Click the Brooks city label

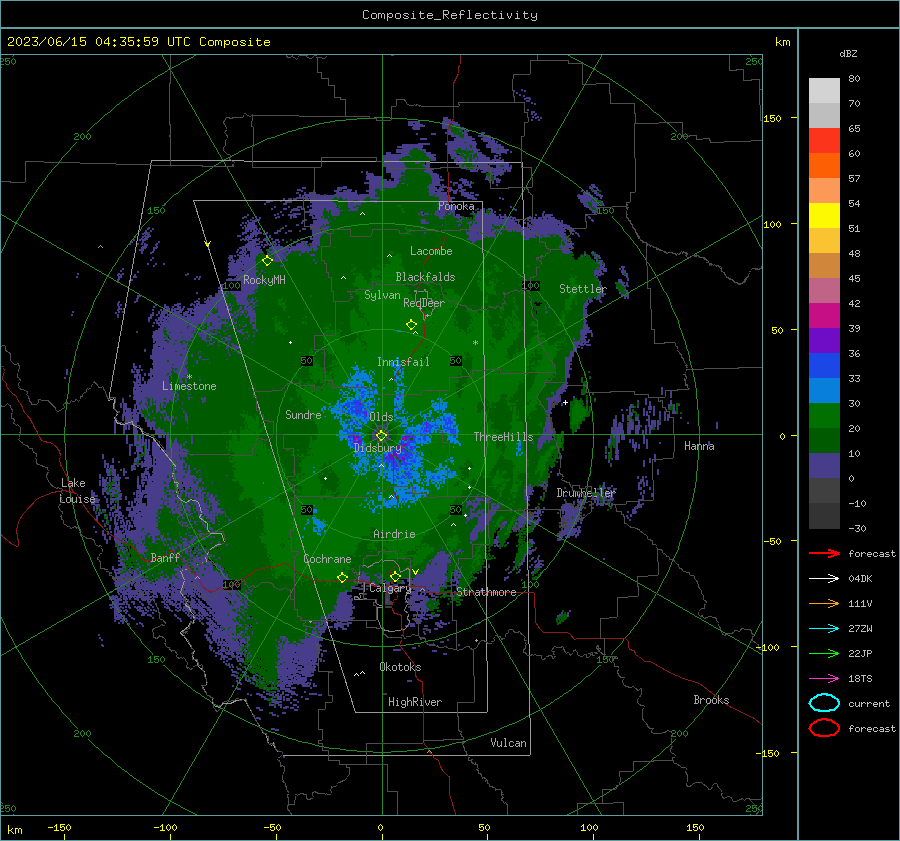tap(711, 700)
